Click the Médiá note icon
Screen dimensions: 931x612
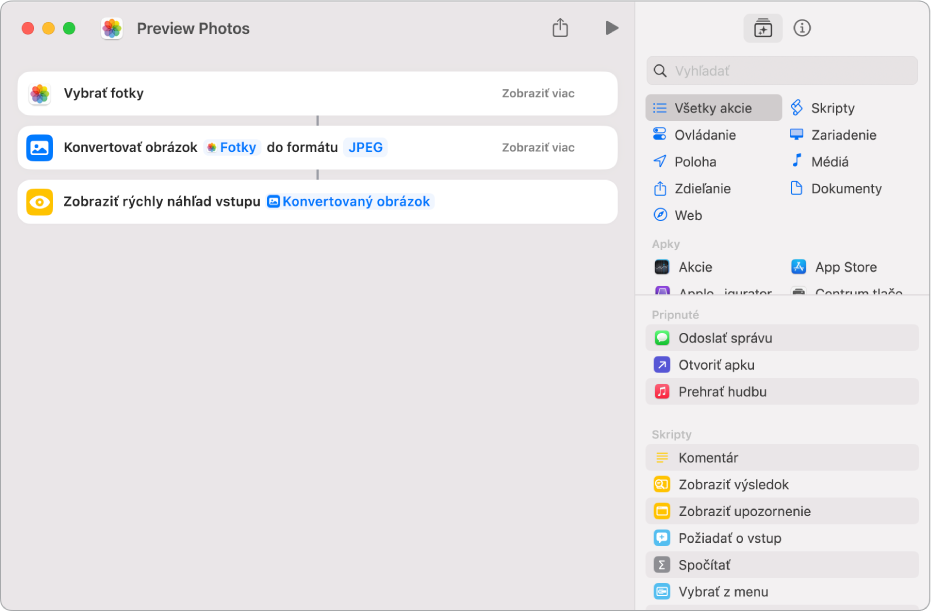[x=797, y=160]
